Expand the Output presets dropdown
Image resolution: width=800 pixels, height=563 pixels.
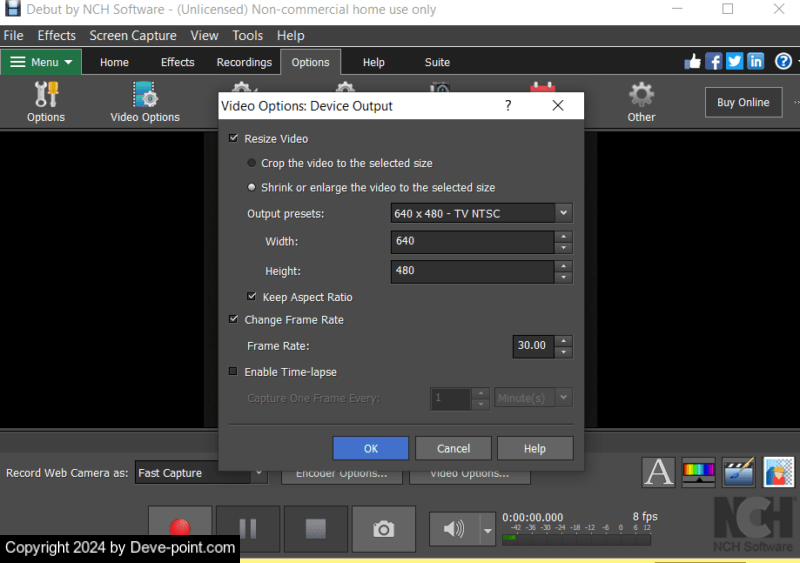[x=563, y=213]
